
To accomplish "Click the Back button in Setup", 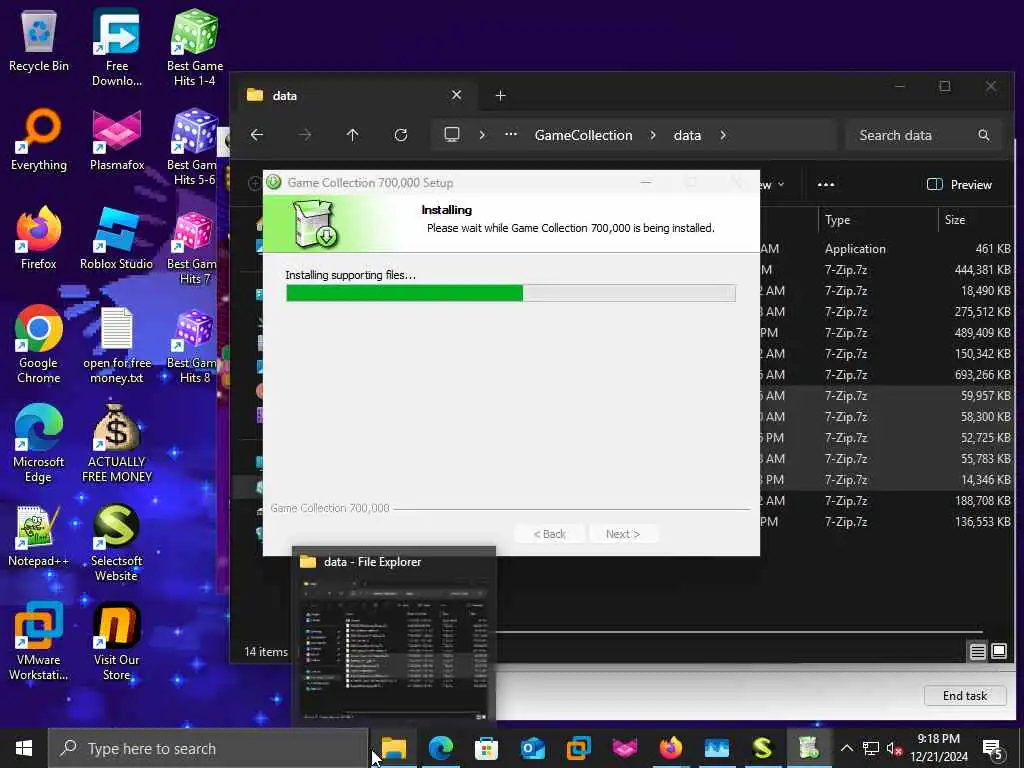I will tap(549, 534).
